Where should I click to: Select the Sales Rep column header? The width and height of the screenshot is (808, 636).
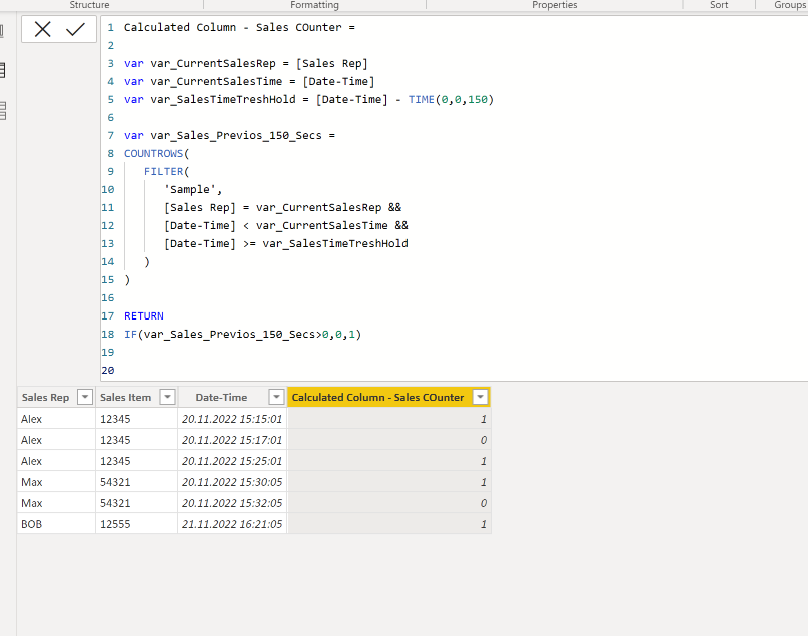tap(45, 397)
